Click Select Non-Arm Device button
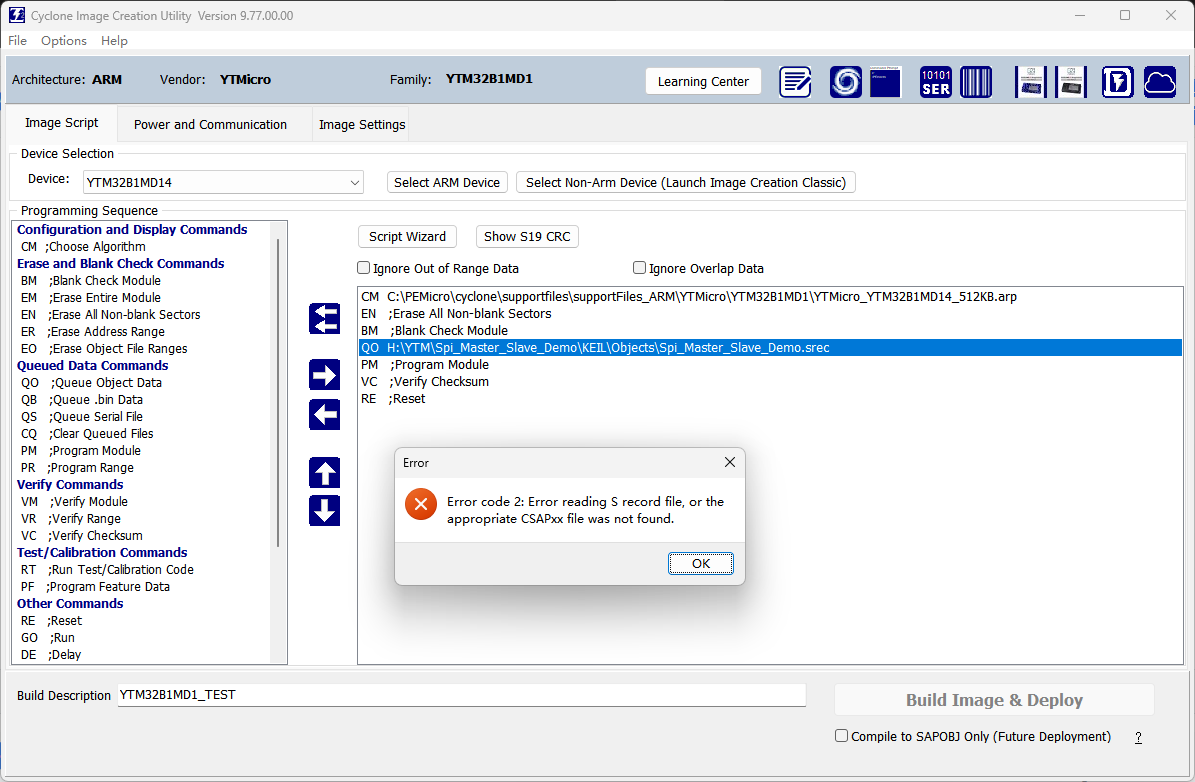 point(686,182)
